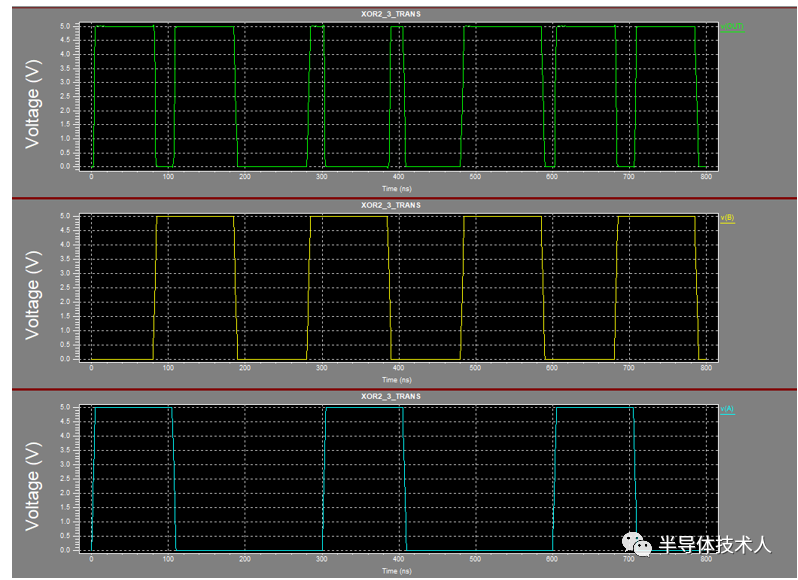Click the 0.0 tick on the v(A) voltage axis

pyautogui.click(x=65, y=550)
